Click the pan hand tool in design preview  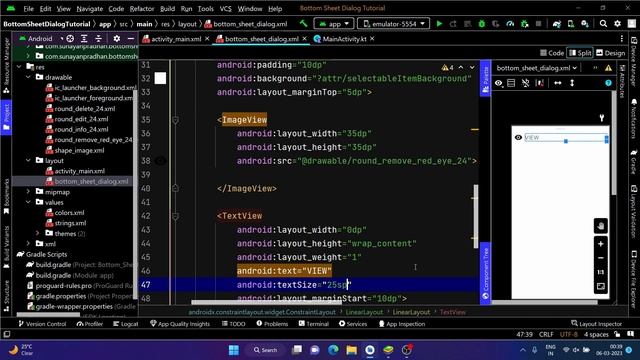600,226
